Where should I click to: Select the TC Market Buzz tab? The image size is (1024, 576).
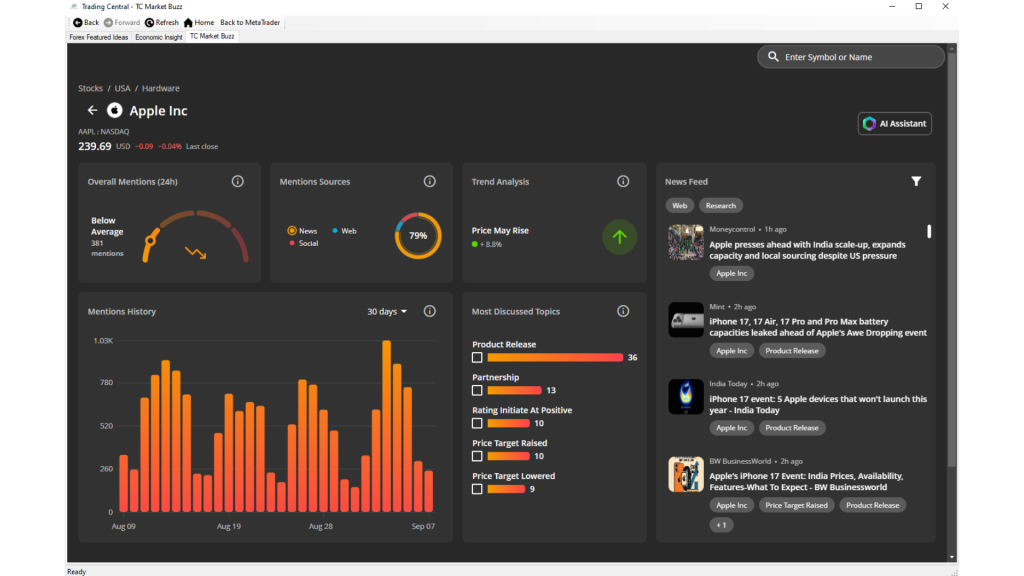pos(212,37)
